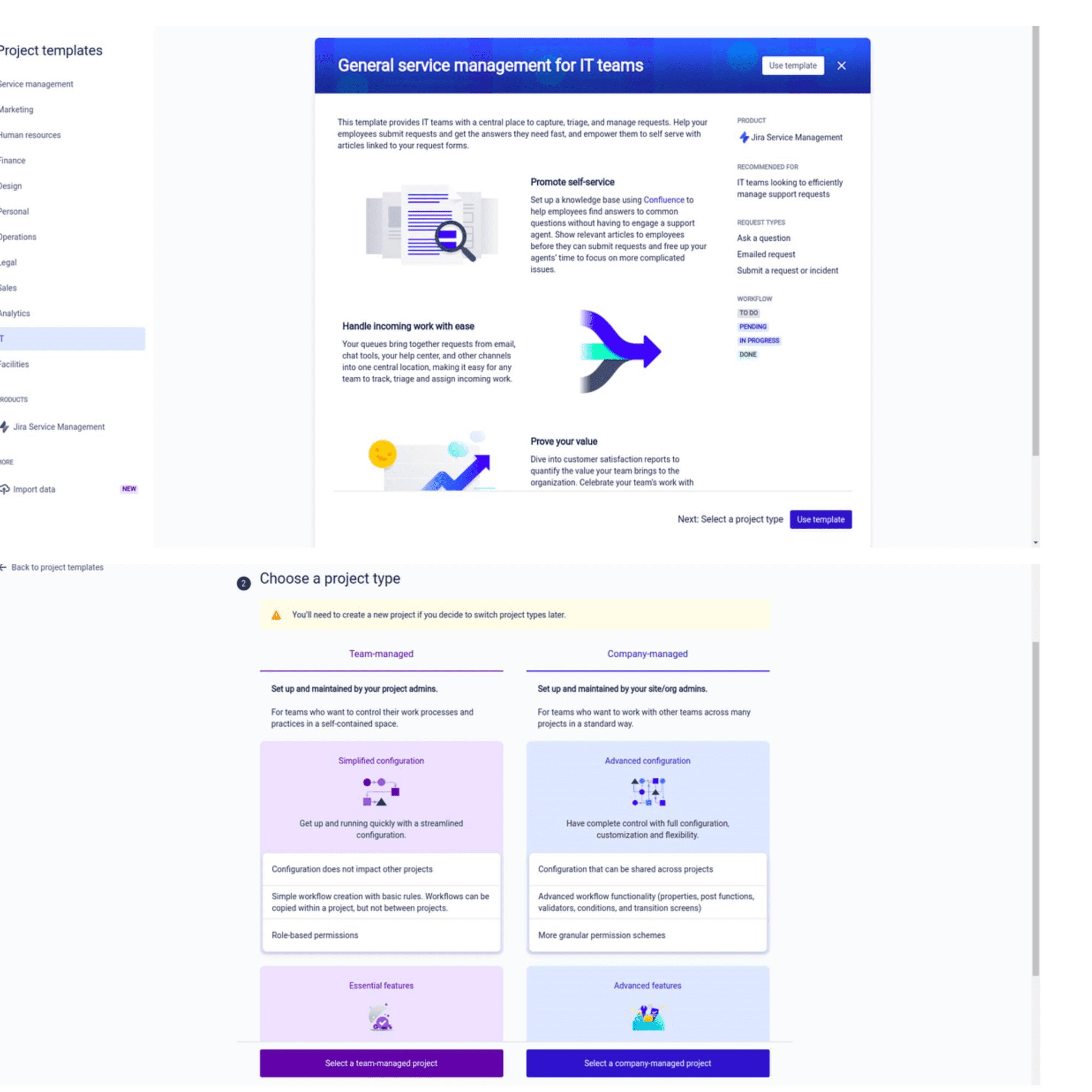
Task: Click Use template button top right
Action: (793, 65)
